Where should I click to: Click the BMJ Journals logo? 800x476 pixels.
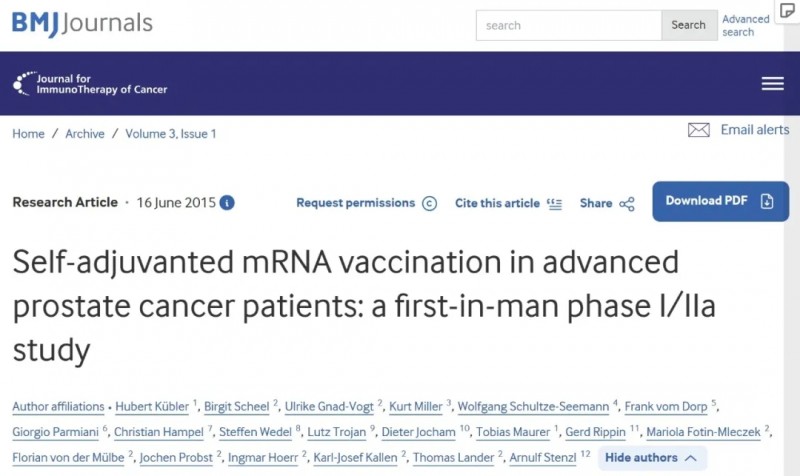point(82,23)
